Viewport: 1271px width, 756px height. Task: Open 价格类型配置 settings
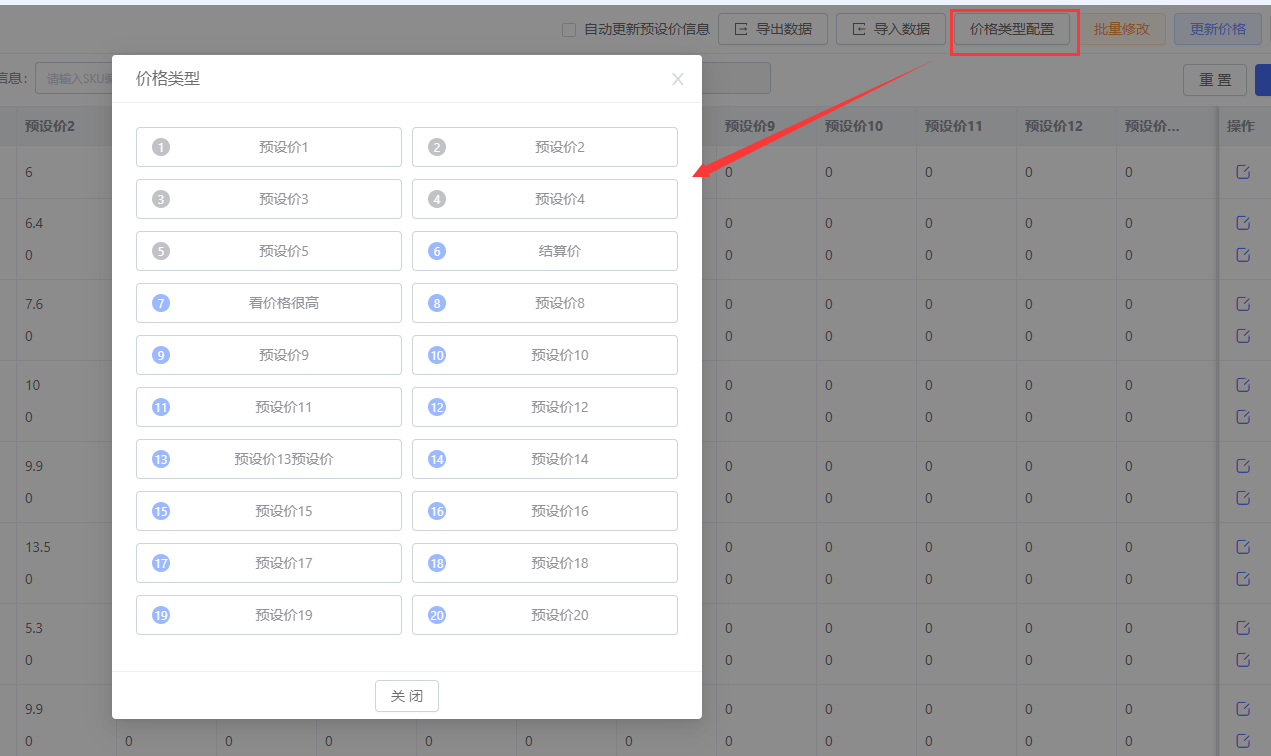coord(1012,29)
